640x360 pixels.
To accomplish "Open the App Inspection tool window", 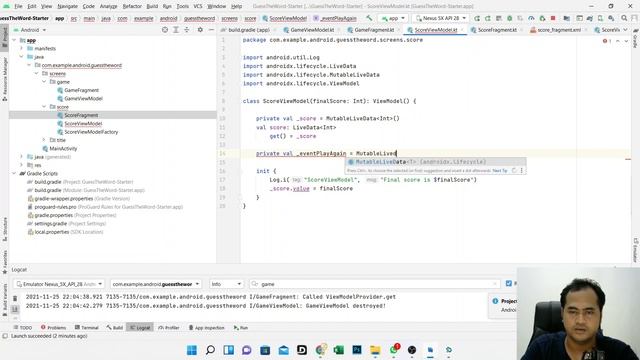I will click(207, 327).
